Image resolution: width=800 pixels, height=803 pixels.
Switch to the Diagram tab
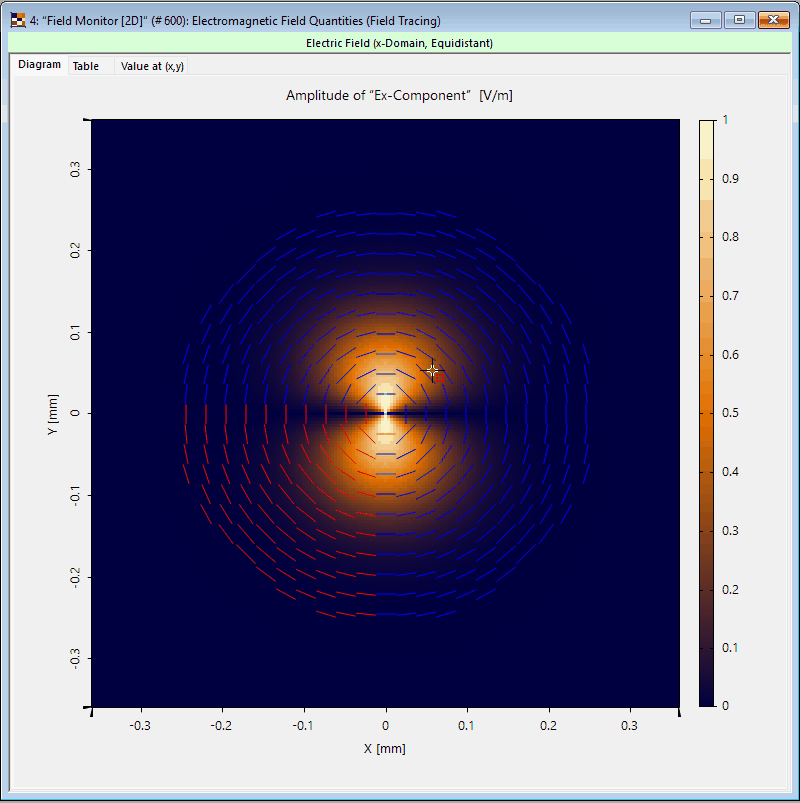[x=39, y=65]
